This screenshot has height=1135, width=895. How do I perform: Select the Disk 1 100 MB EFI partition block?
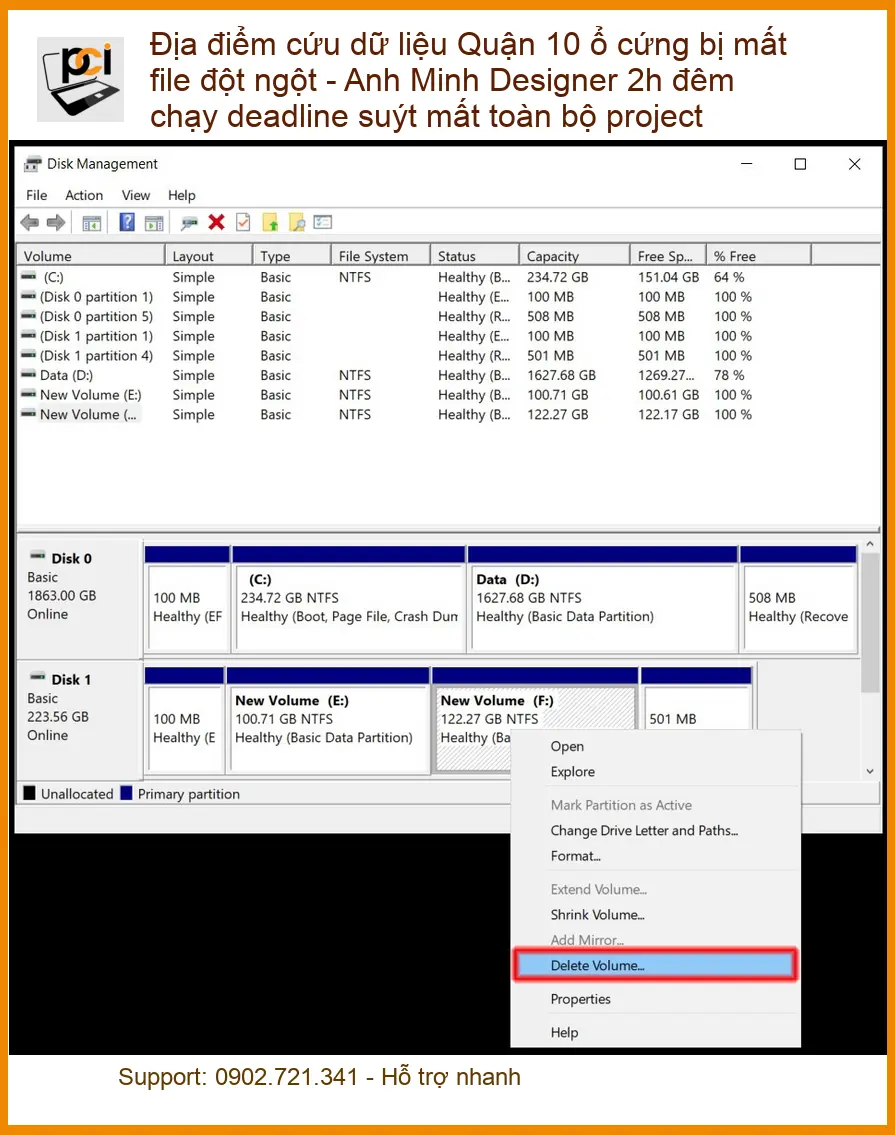[184, 720]
